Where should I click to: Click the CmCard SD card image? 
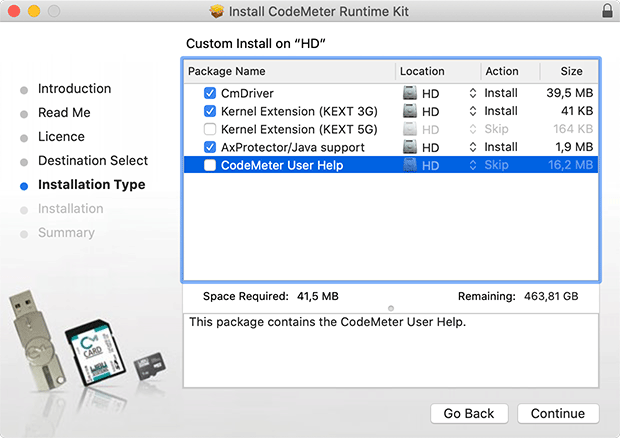(95, 353)
